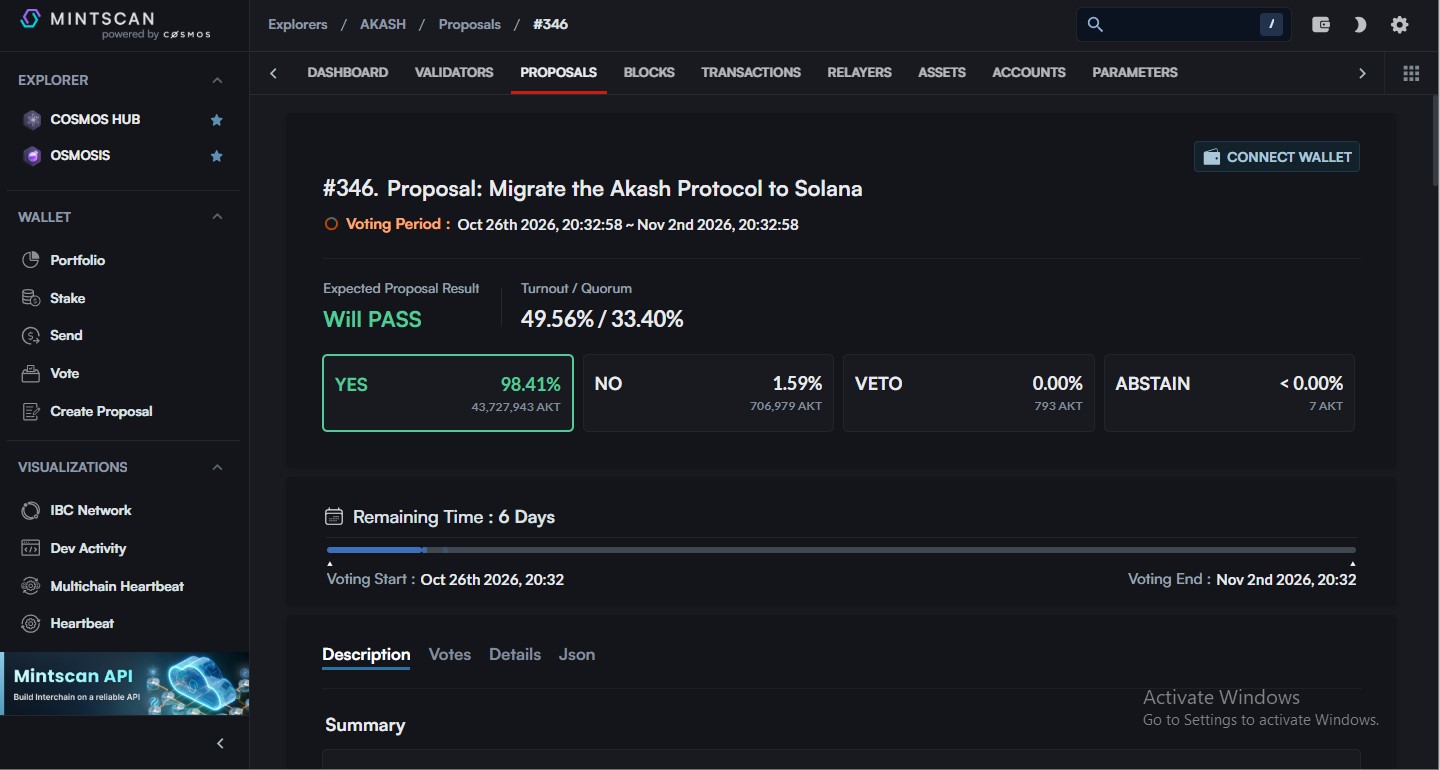Switch to the Validators tab
Screen dimensions: 1440x770
tap(454, 73)
